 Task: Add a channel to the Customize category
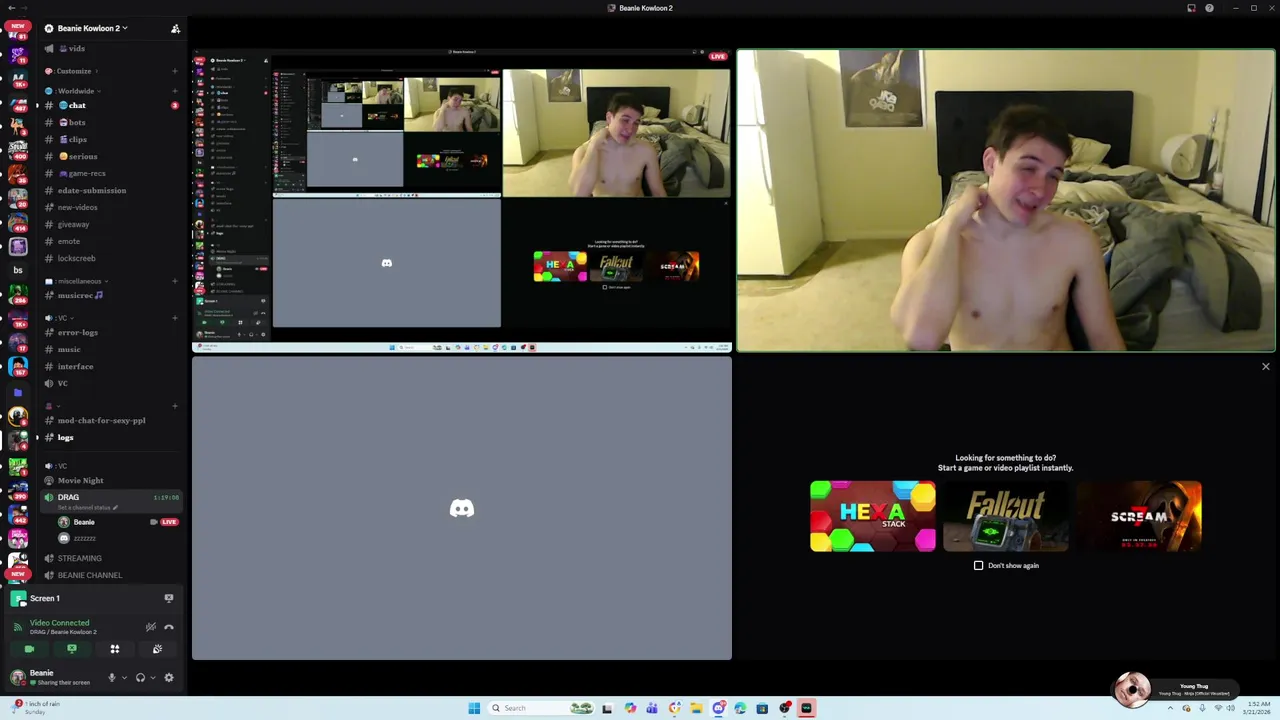tap(175, 71)
